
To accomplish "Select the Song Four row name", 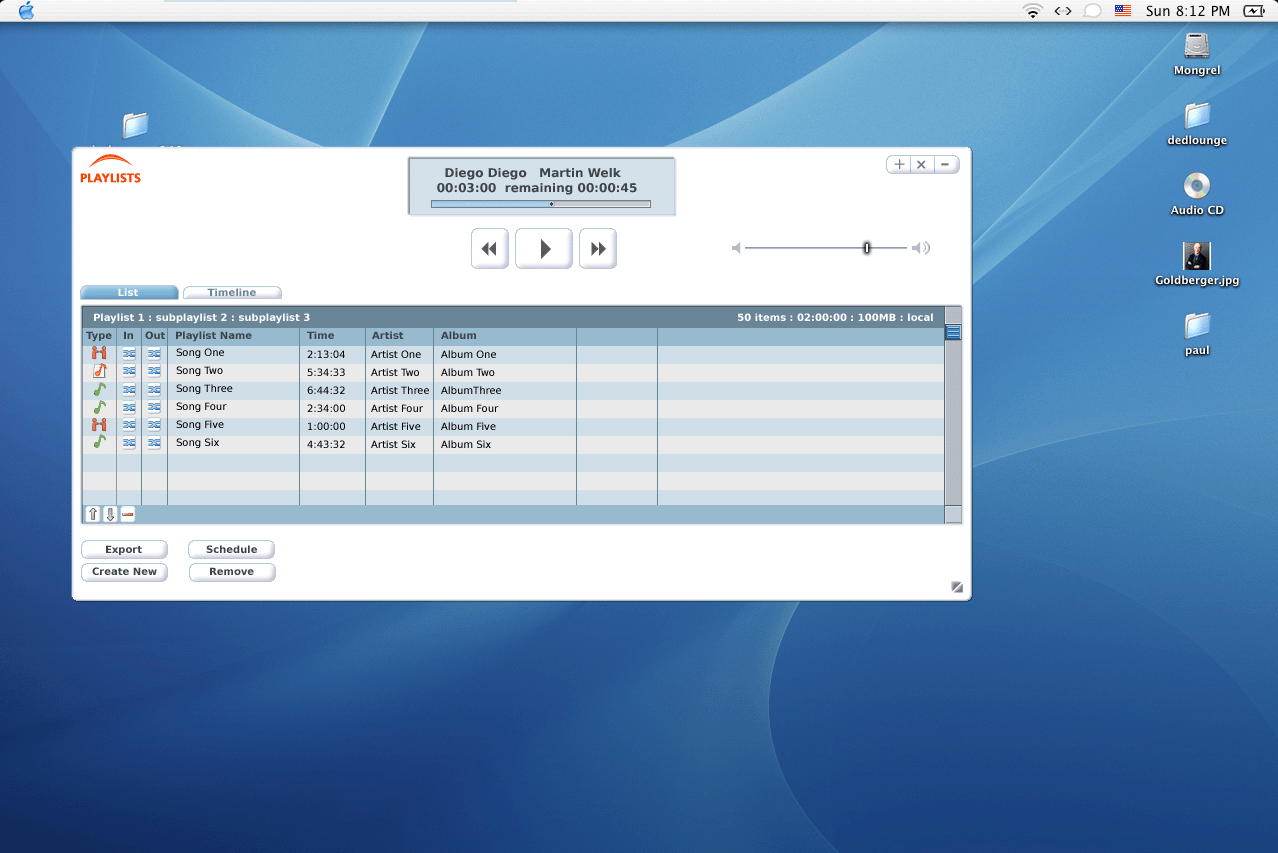I will click(x=201, y=407).
